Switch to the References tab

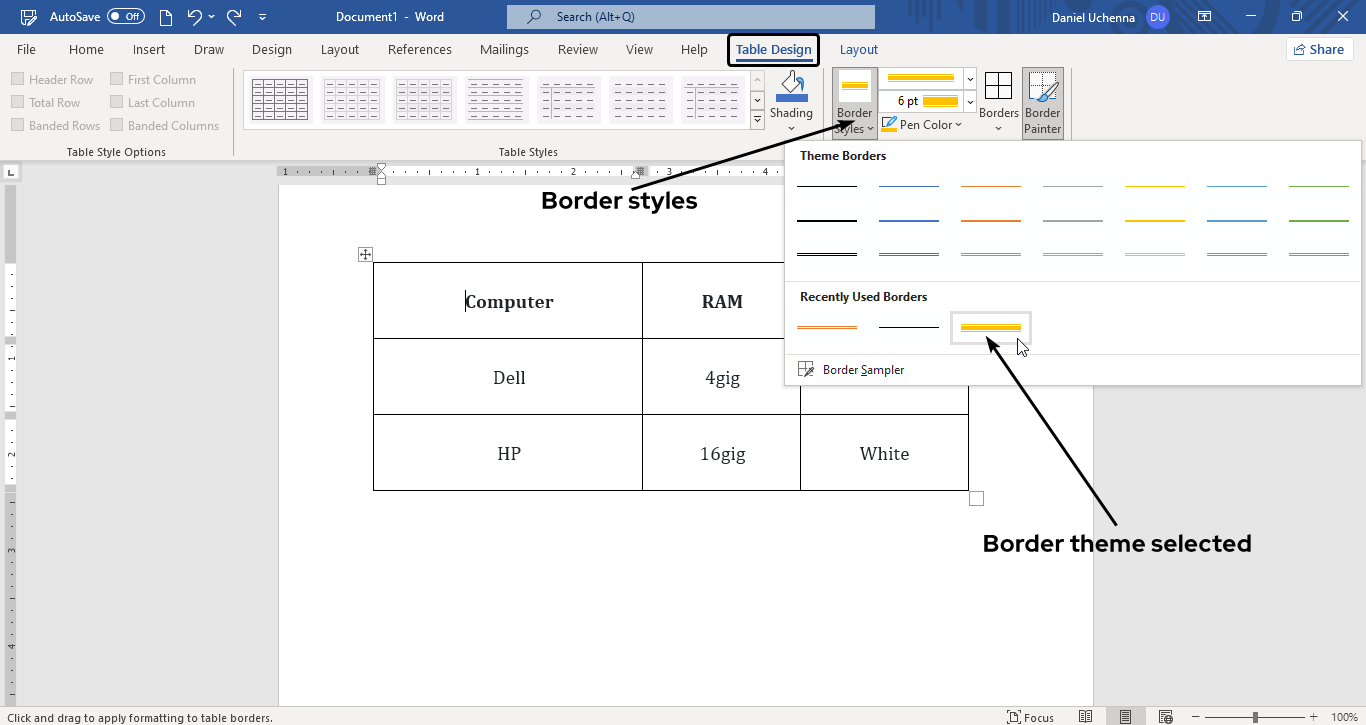tap(419, 49)
